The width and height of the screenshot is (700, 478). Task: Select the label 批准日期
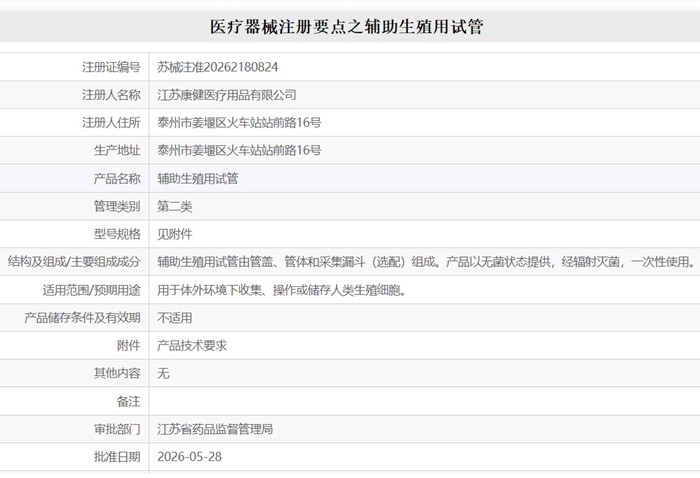(117, 457)
